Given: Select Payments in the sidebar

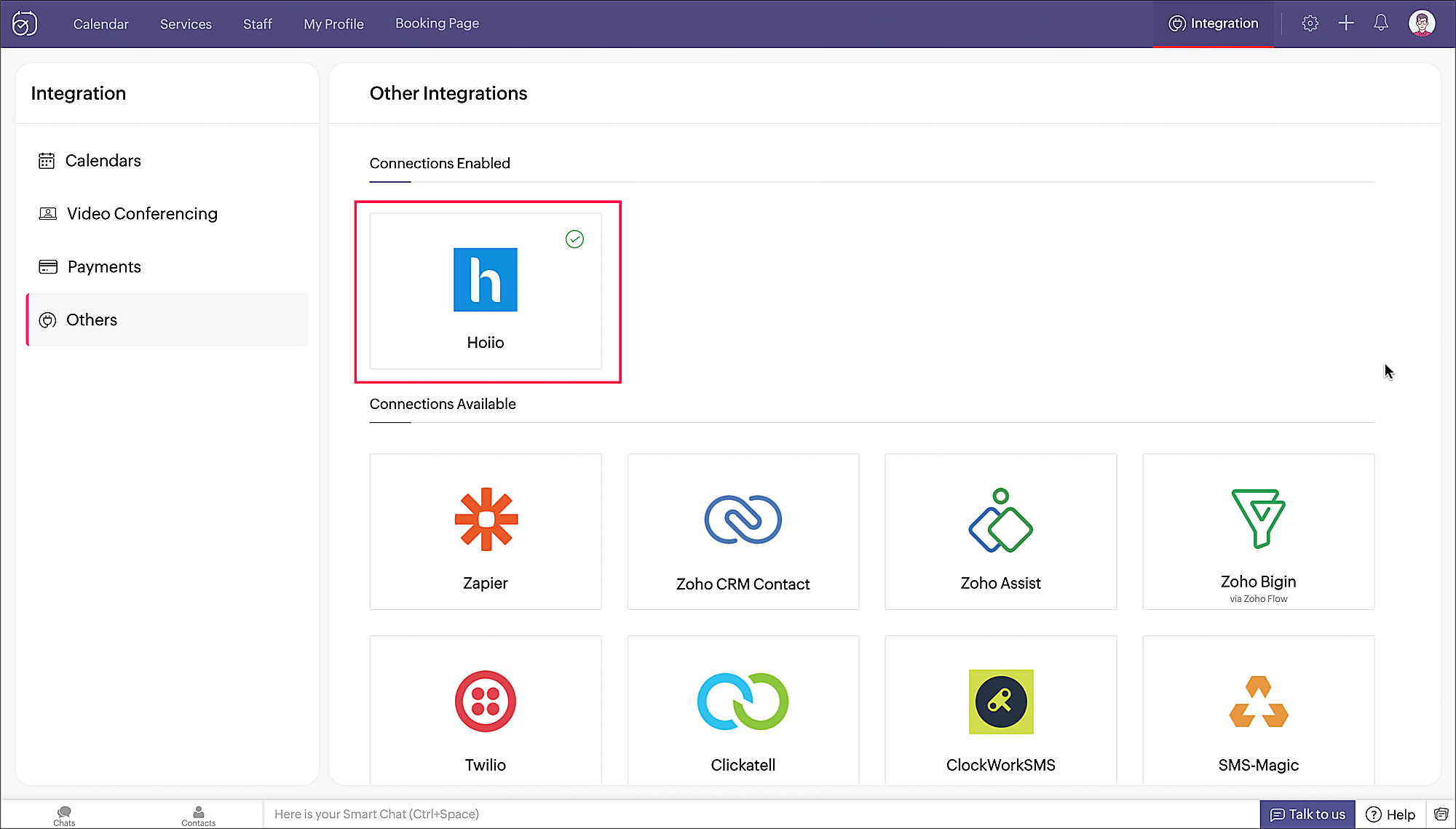Looking at the screenshot, I should click(167, 266).
